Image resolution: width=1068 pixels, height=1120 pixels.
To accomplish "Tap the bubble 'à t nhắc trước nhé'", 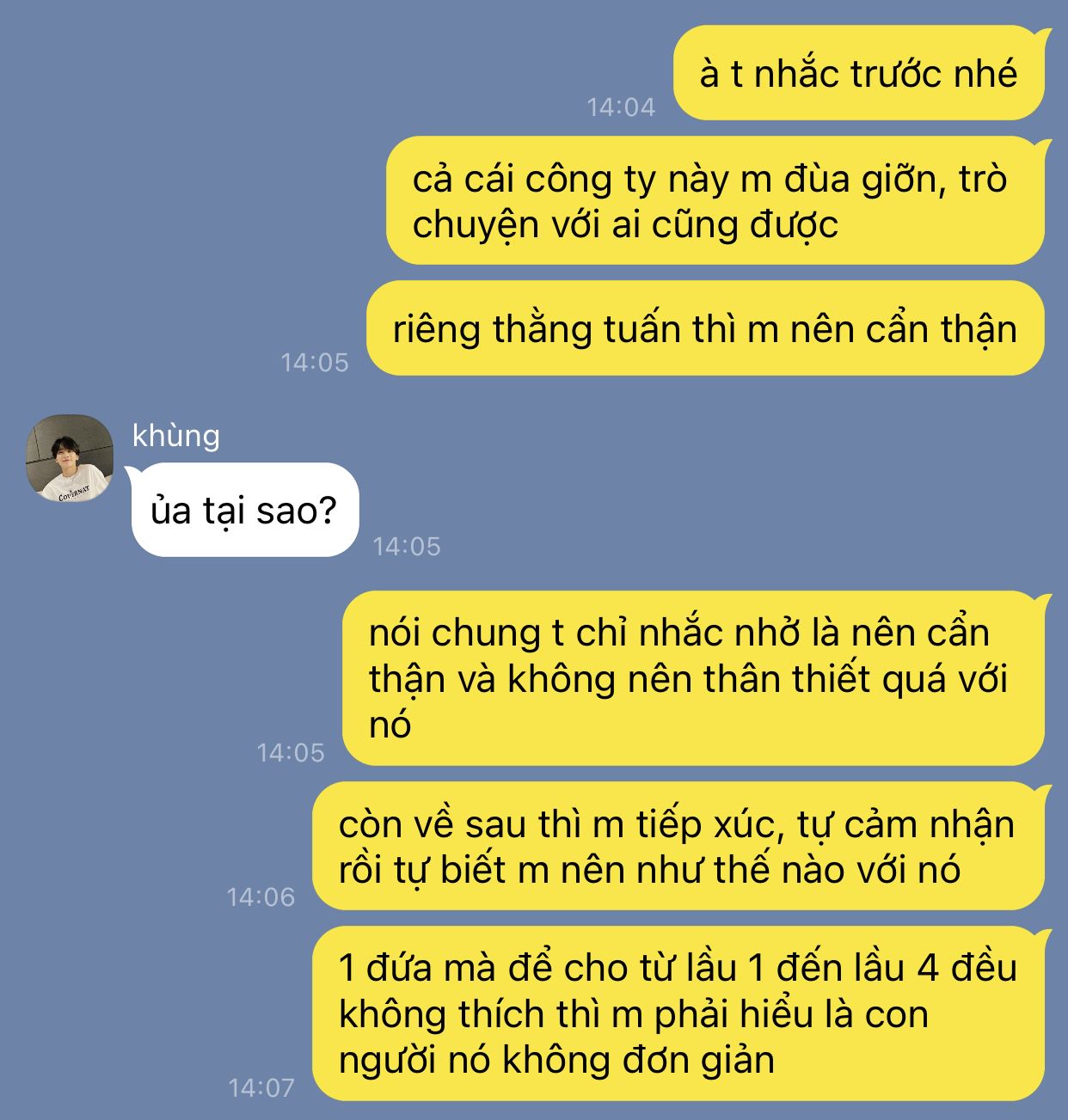I will 858,73.
